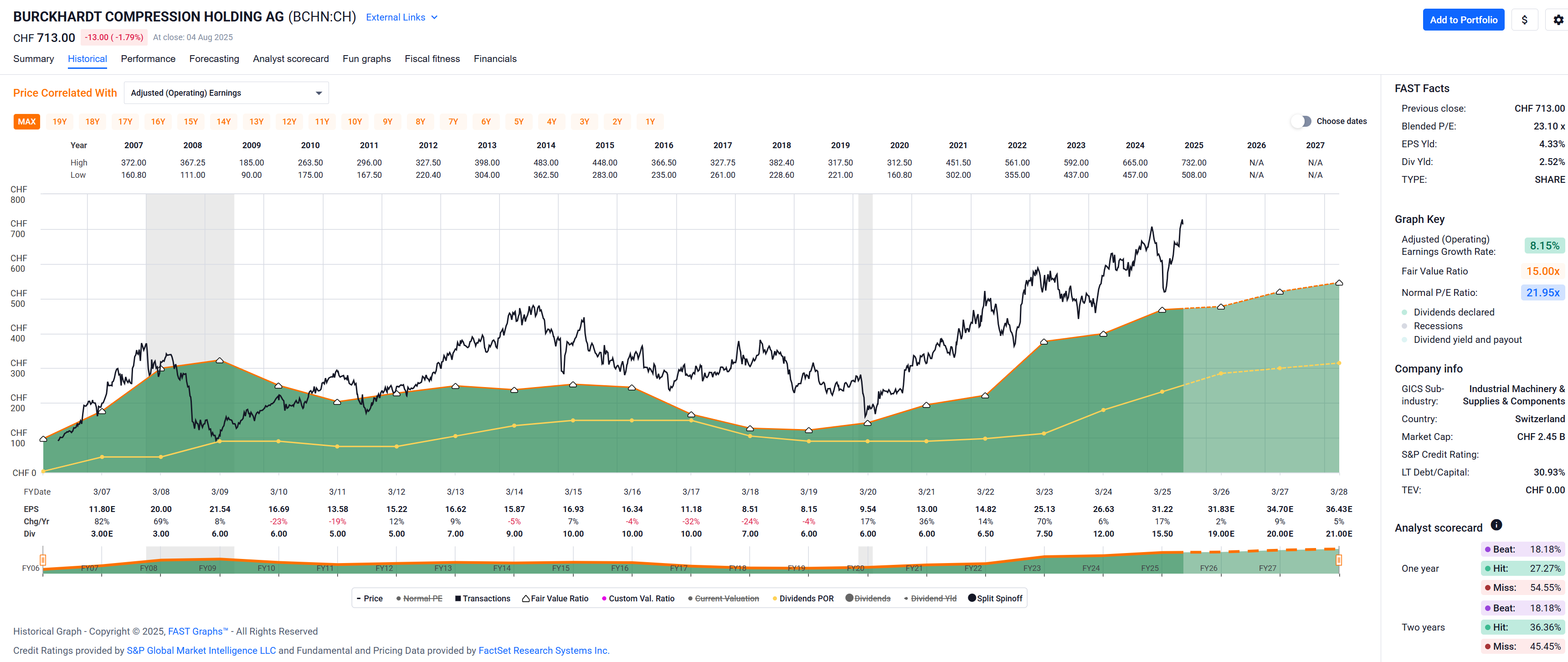Select the Historical tab
The image size is (1568, 662).
pyautogui.click(x=87, y=58)
